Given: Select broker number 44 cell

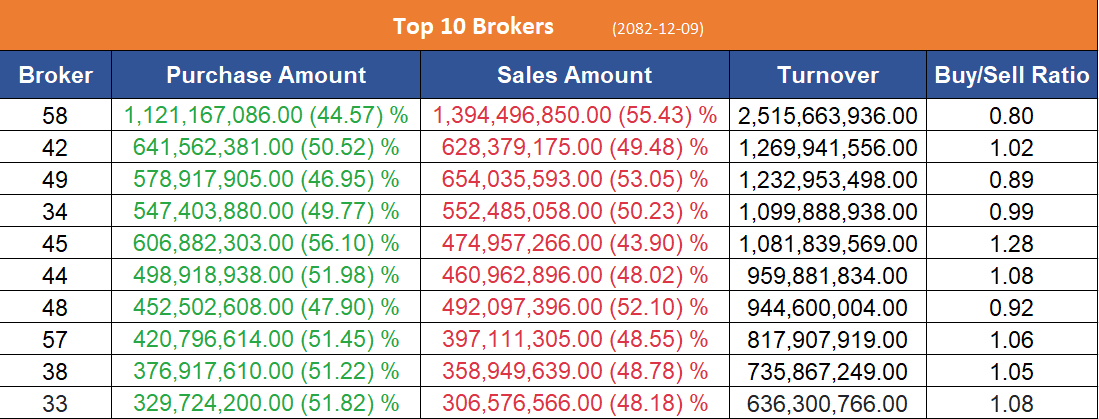Looking at the screenshot, I should [56, 277].
